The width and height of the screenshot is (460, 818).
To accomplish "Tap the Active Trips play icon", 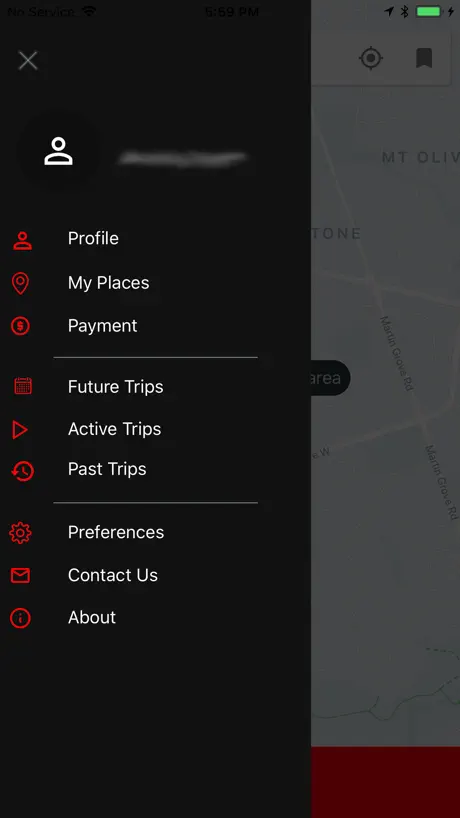I will 20,430.
